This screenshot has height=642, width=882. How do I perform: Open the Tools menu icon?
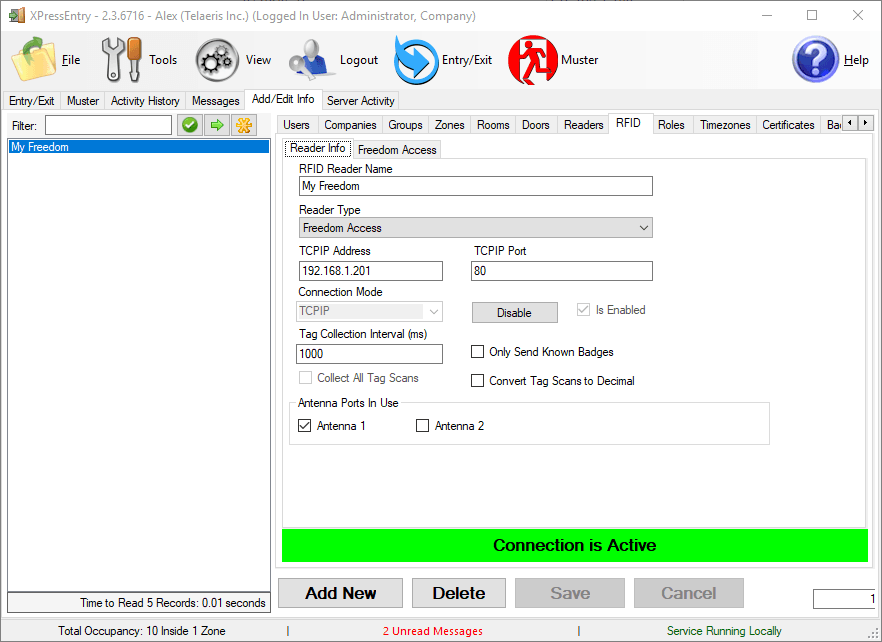(120, 58)
